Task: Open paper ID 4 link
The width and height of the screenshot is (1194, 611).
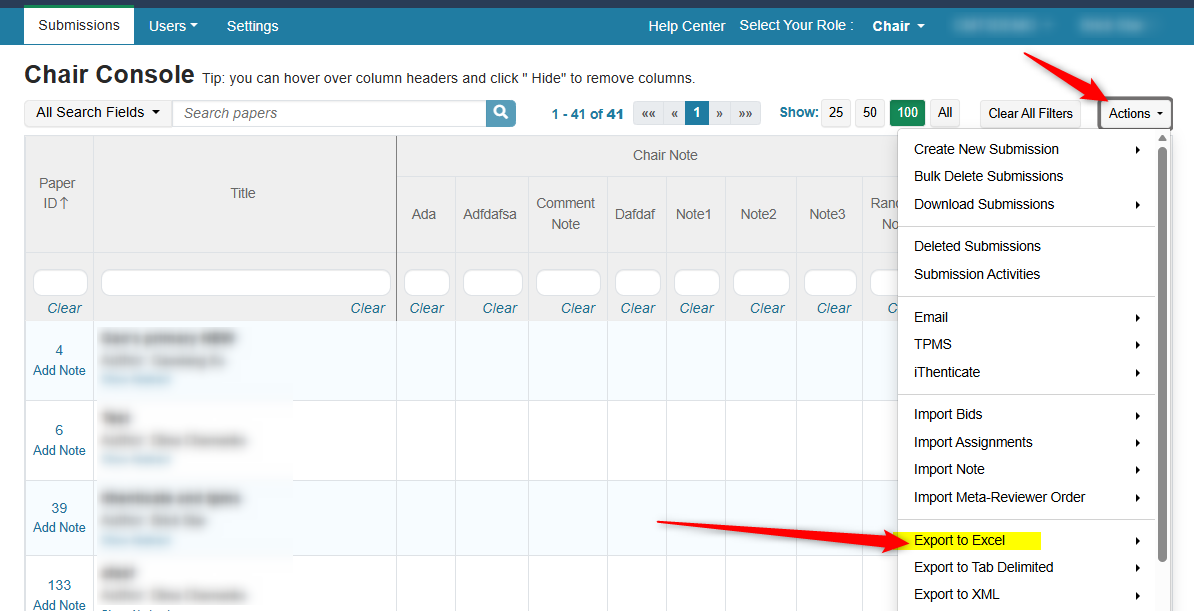Action: (x=59, y=350)
